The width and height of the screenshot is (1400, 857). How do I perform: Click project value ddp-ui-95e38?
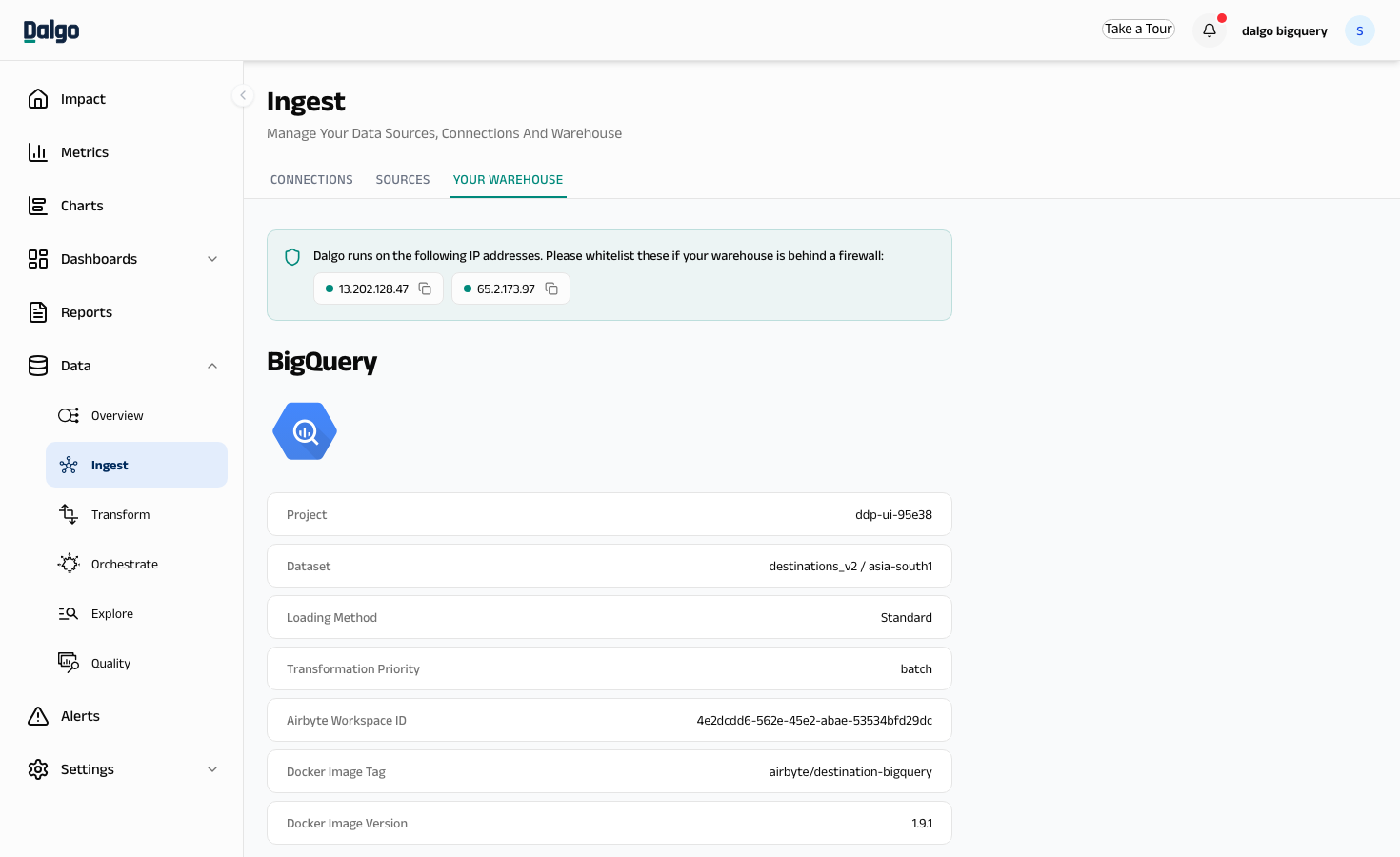893,515
